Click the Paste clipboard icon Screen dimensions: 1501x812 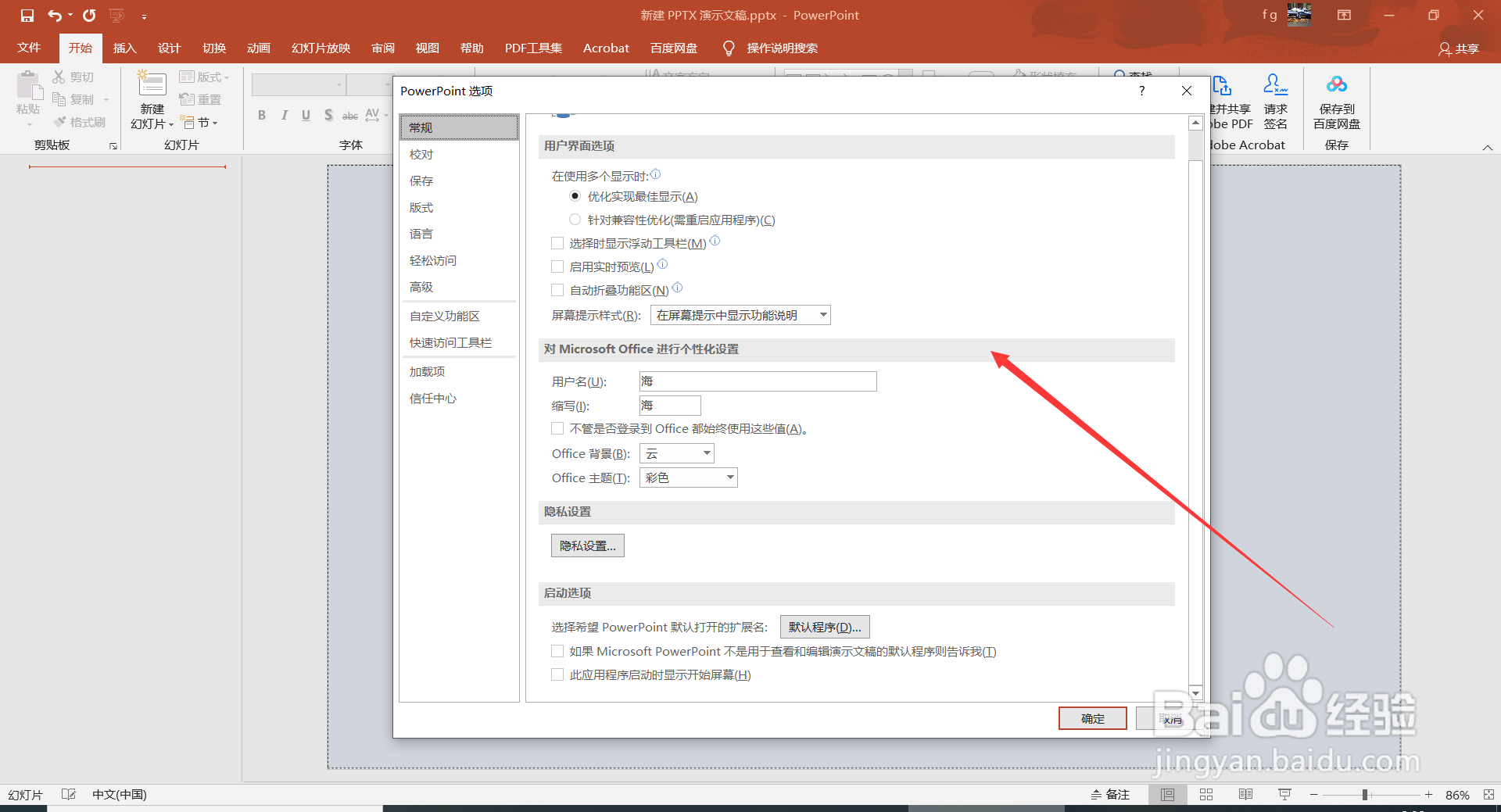coord(29,86)
